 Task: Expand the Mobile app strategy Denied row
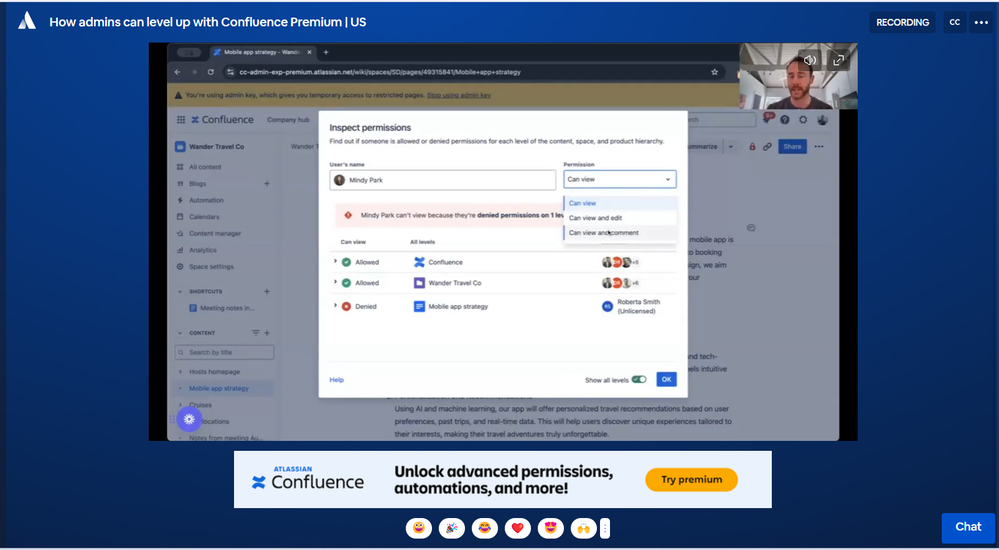335,306
